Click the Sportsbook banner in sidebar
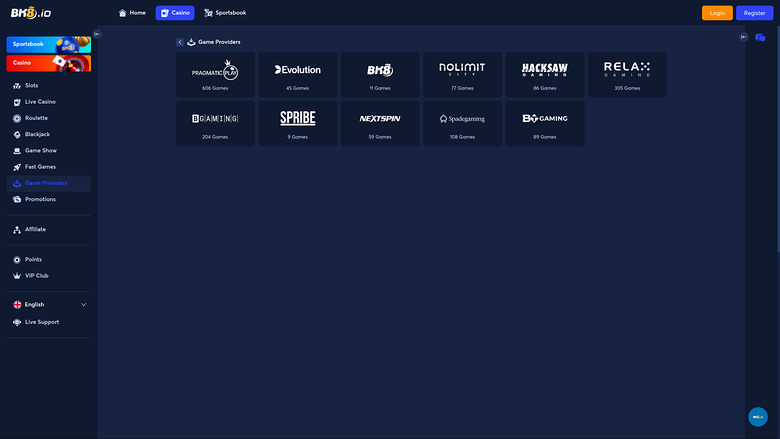Screen dimensions: 780x439 tap(48, 45)
